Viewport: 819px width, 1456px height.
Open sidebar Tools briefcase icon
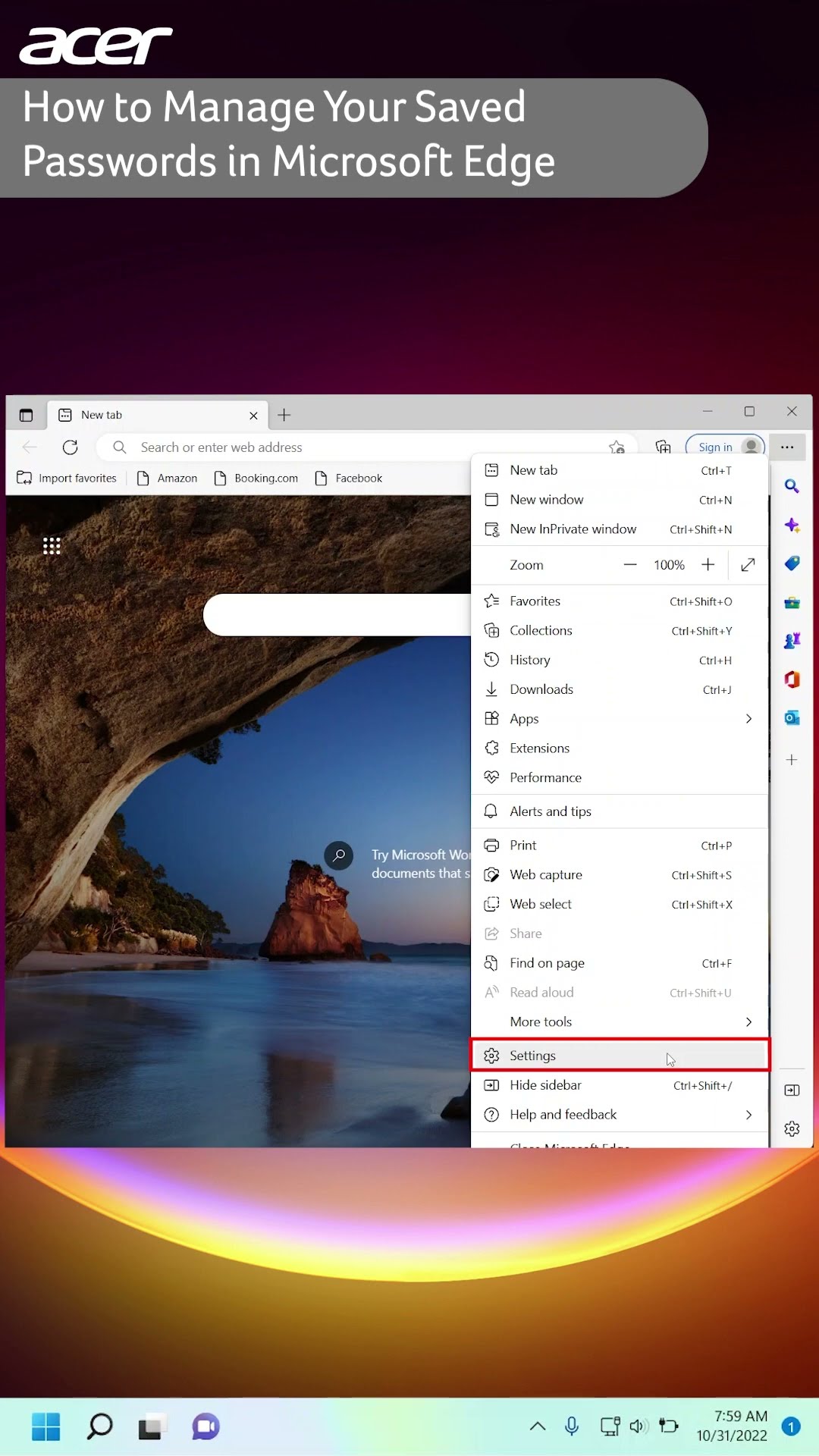click(792, 603)
